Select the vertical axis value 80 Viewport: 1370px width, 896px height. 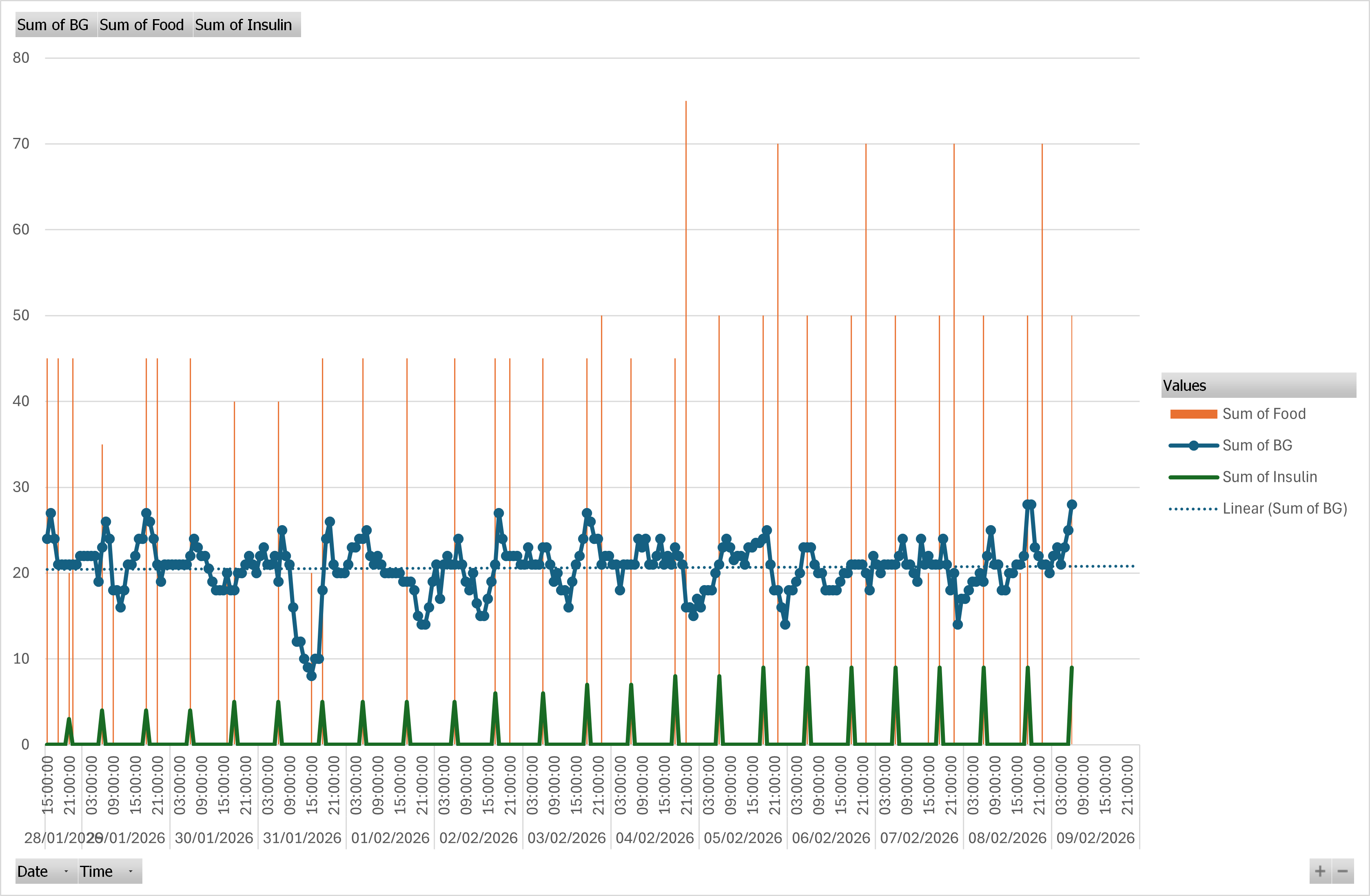pos(21,58)
